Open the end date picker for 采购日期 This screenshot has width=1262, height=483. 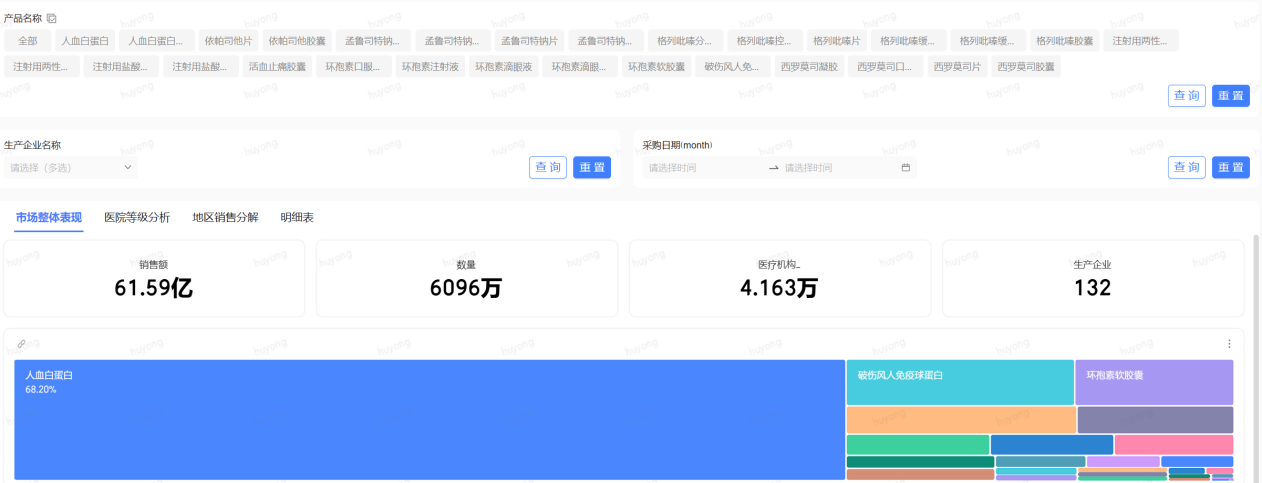pos(838,168)
